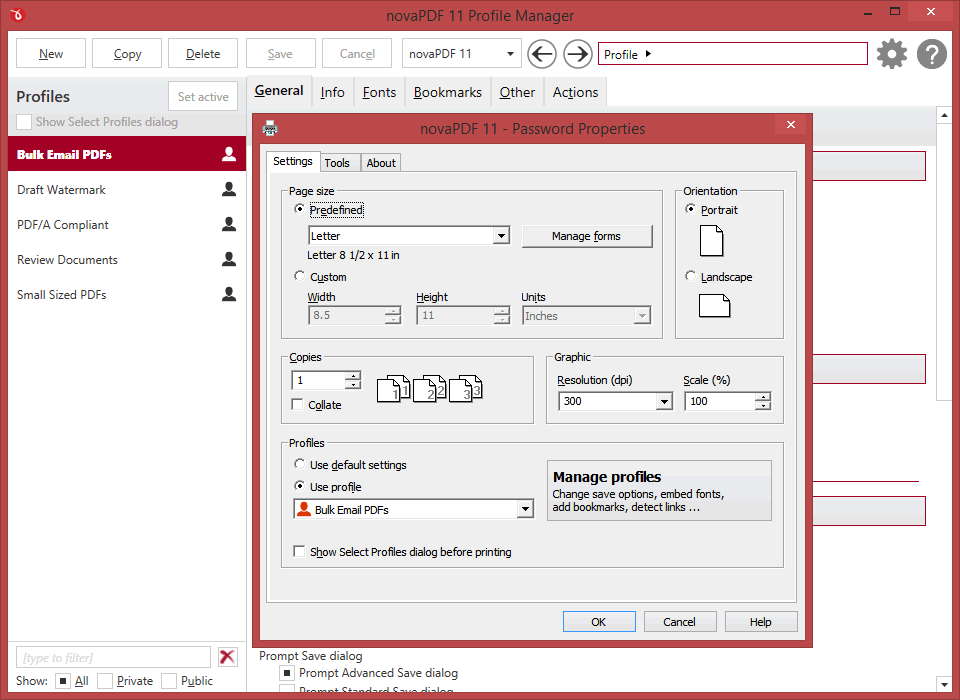Expand the Profile breadcrumb arrow
This screenshot has height=700, width=960.
coord(648,54)
